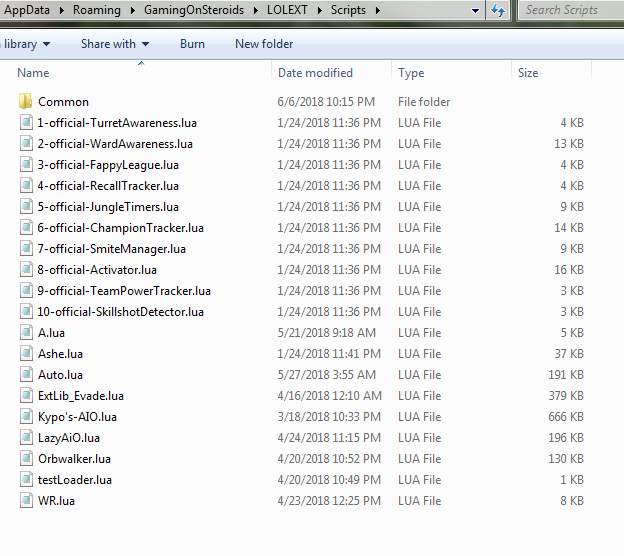Click the testLoader.lua file icon

coord(26,480)
